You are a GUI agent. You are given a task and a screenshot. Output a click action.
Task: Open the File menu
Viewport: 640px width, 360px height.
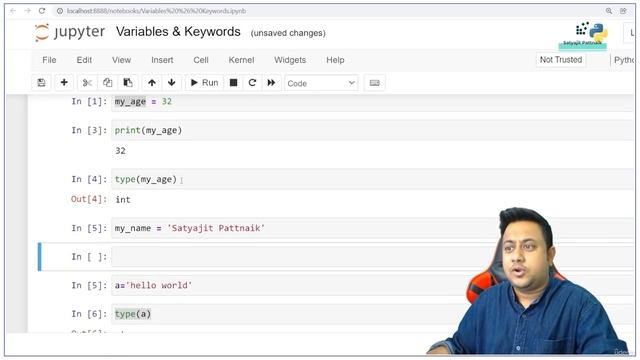pos(49,60)
